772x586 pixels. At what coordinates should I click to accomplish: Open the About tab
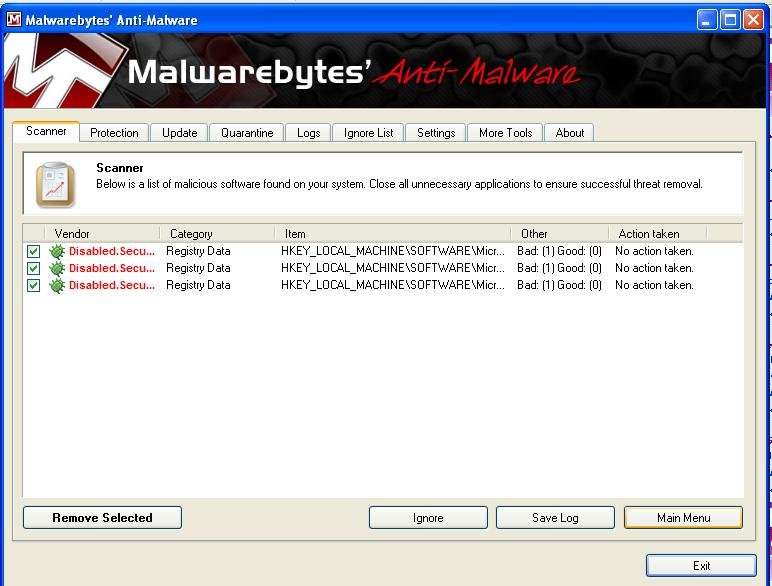569,133
